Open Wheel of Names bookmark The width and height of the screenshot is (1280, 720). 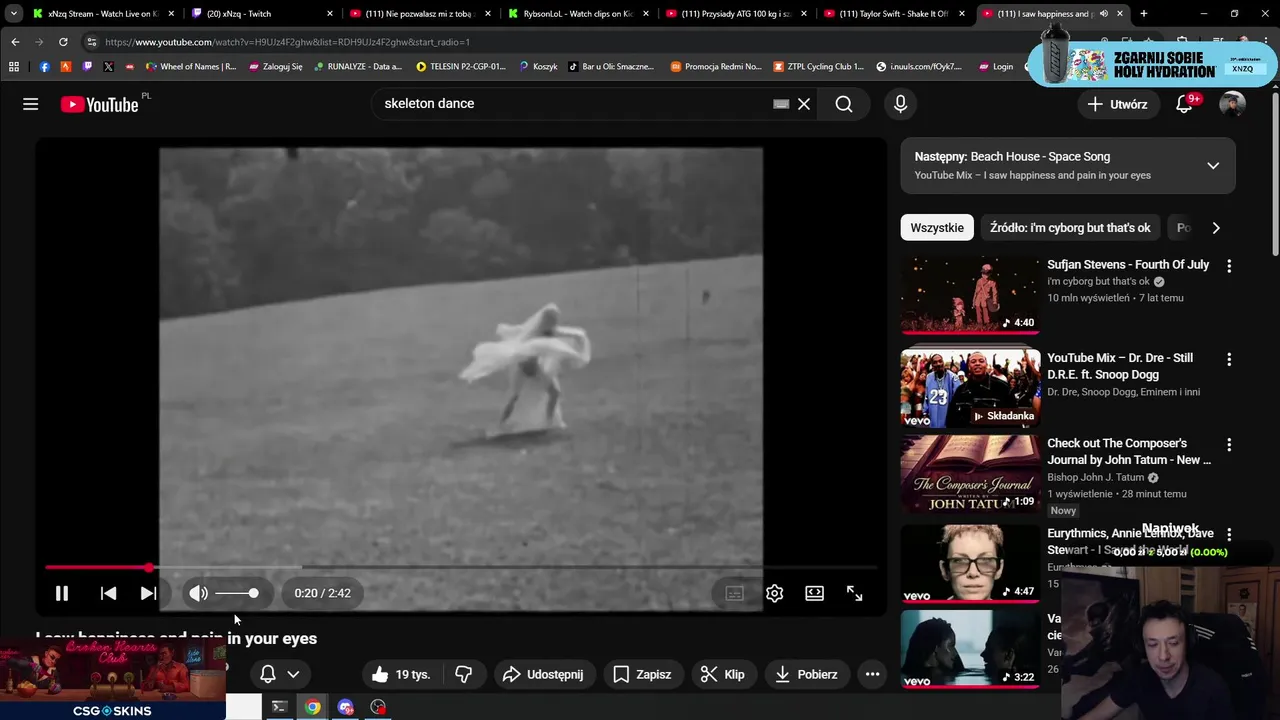point(190,67)
